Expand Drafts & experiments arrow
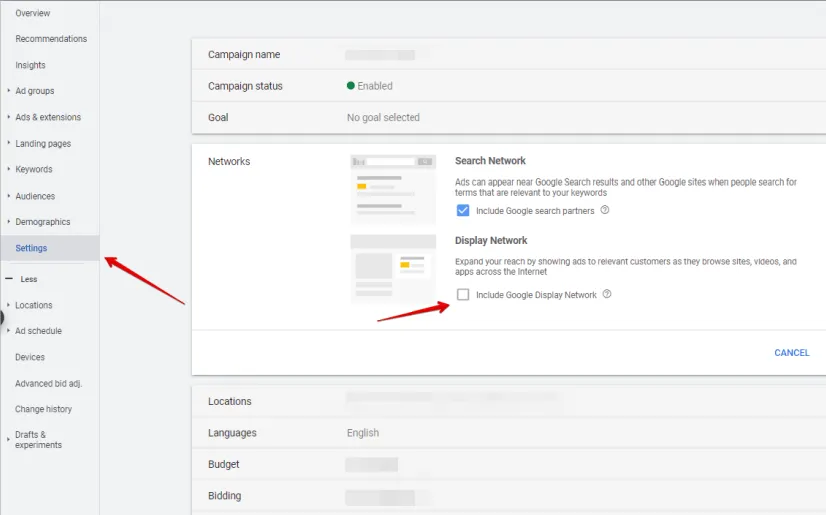The height and width of the screenshot is (515, 826). 8,439
